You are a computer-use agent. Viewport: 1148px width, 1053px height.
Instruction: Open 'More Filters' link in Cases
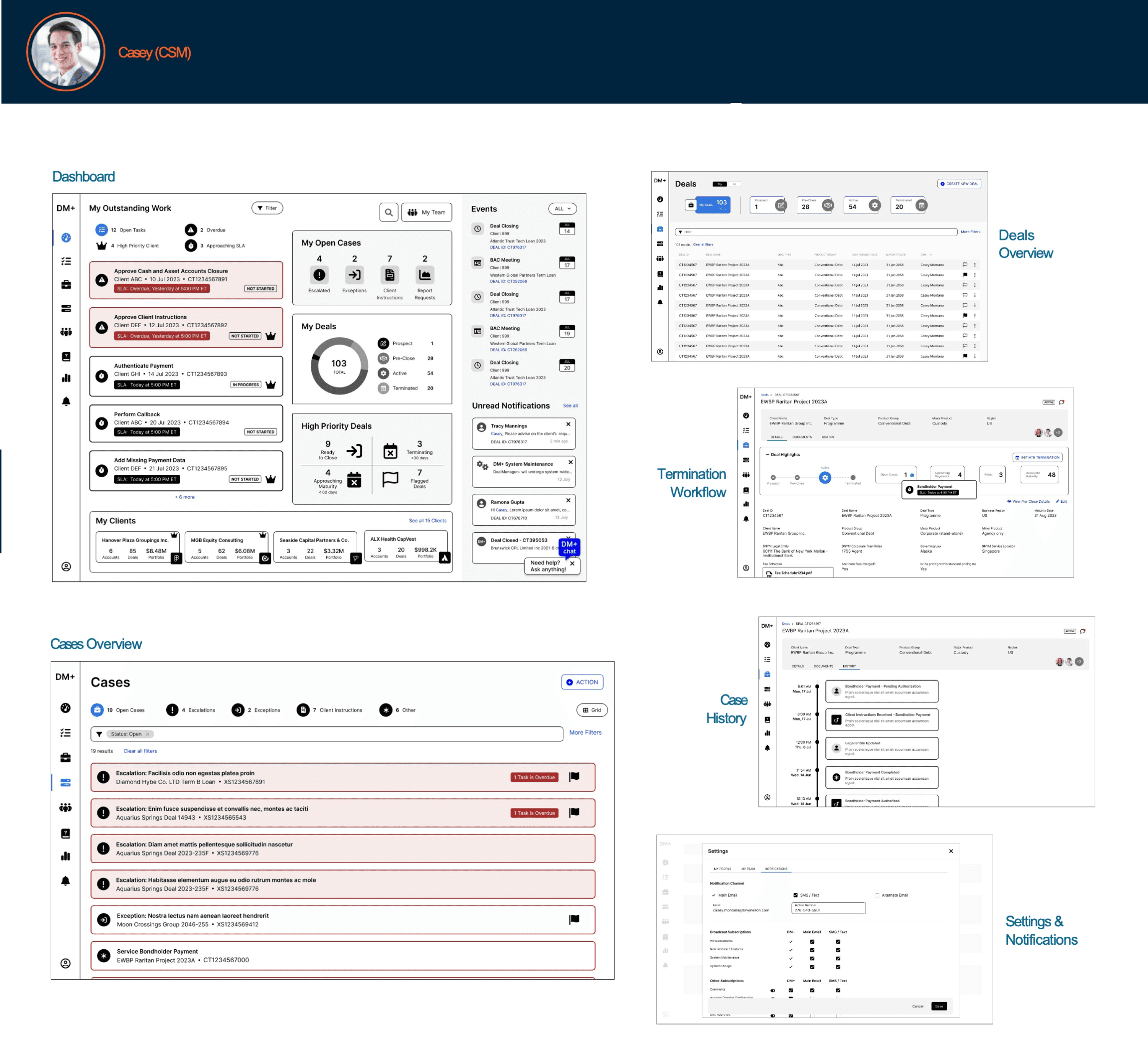585,733
